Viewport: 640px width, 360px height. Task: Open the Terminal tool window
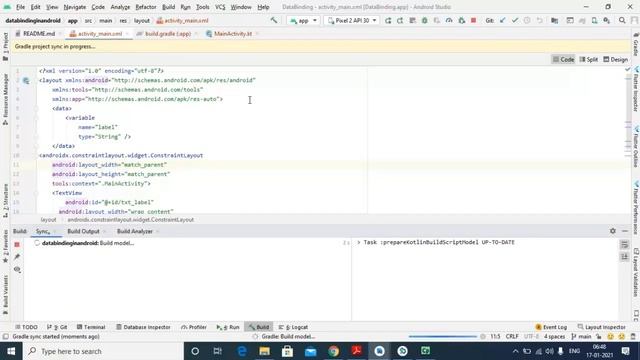pyautogui.click(x=91, y=327)
